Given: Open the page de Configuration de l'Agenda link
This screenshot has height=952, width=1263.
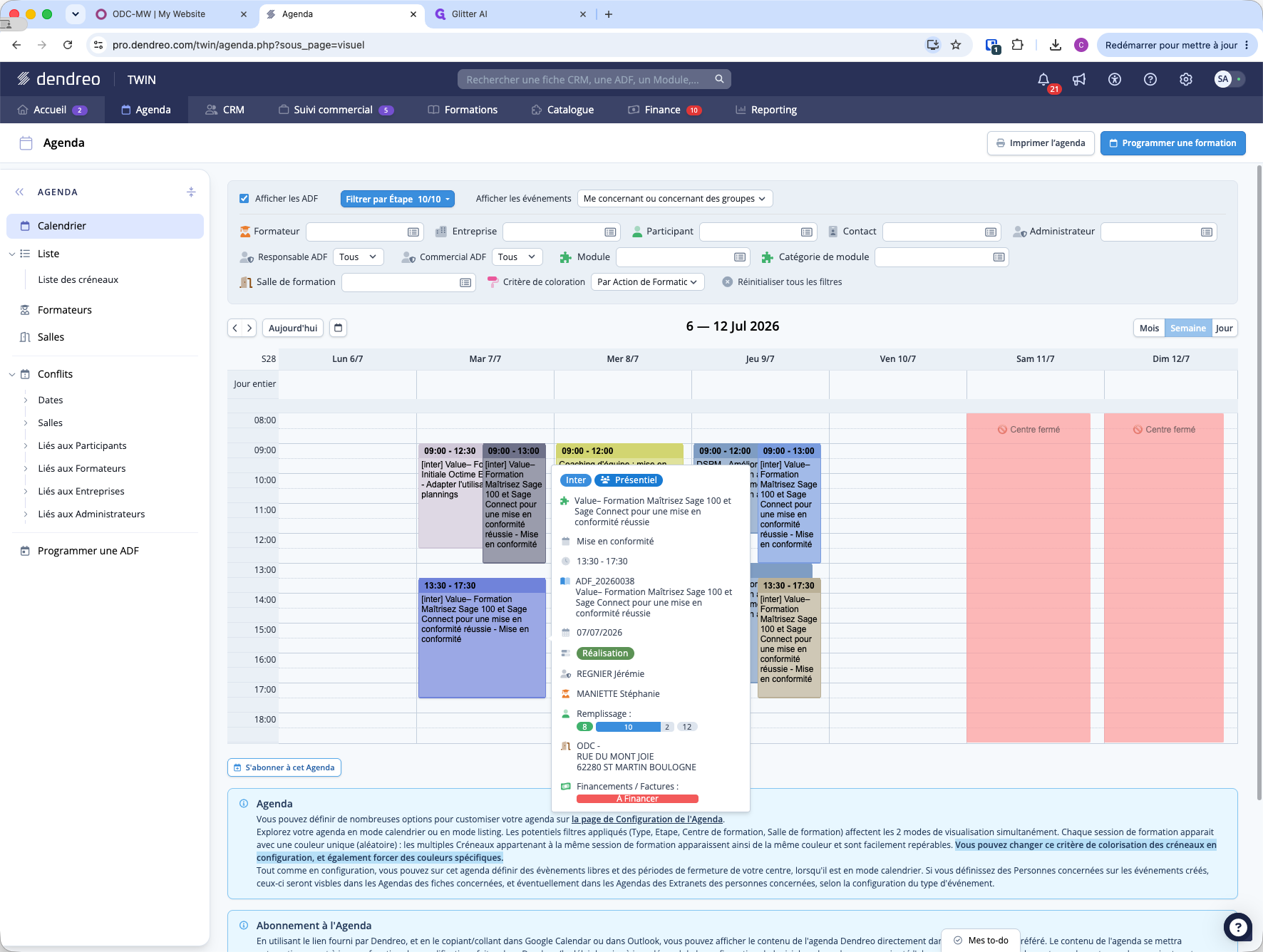Looking at the screenshot, I should coord(647,819).
